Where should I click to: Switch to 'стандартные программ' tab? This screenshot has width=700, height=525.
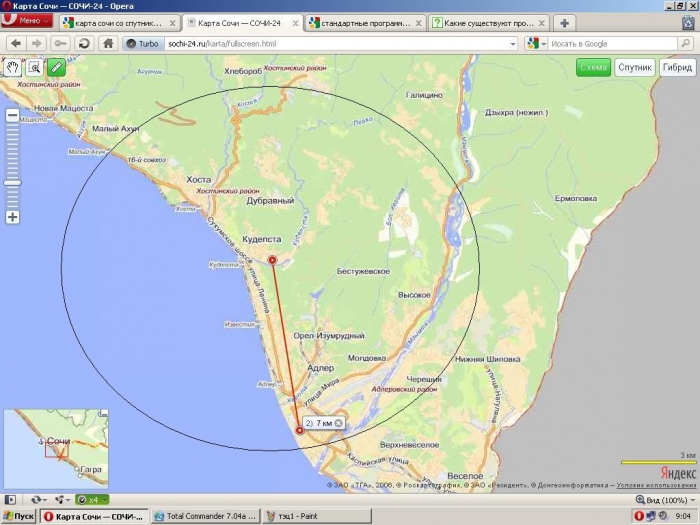click(360, 22)
